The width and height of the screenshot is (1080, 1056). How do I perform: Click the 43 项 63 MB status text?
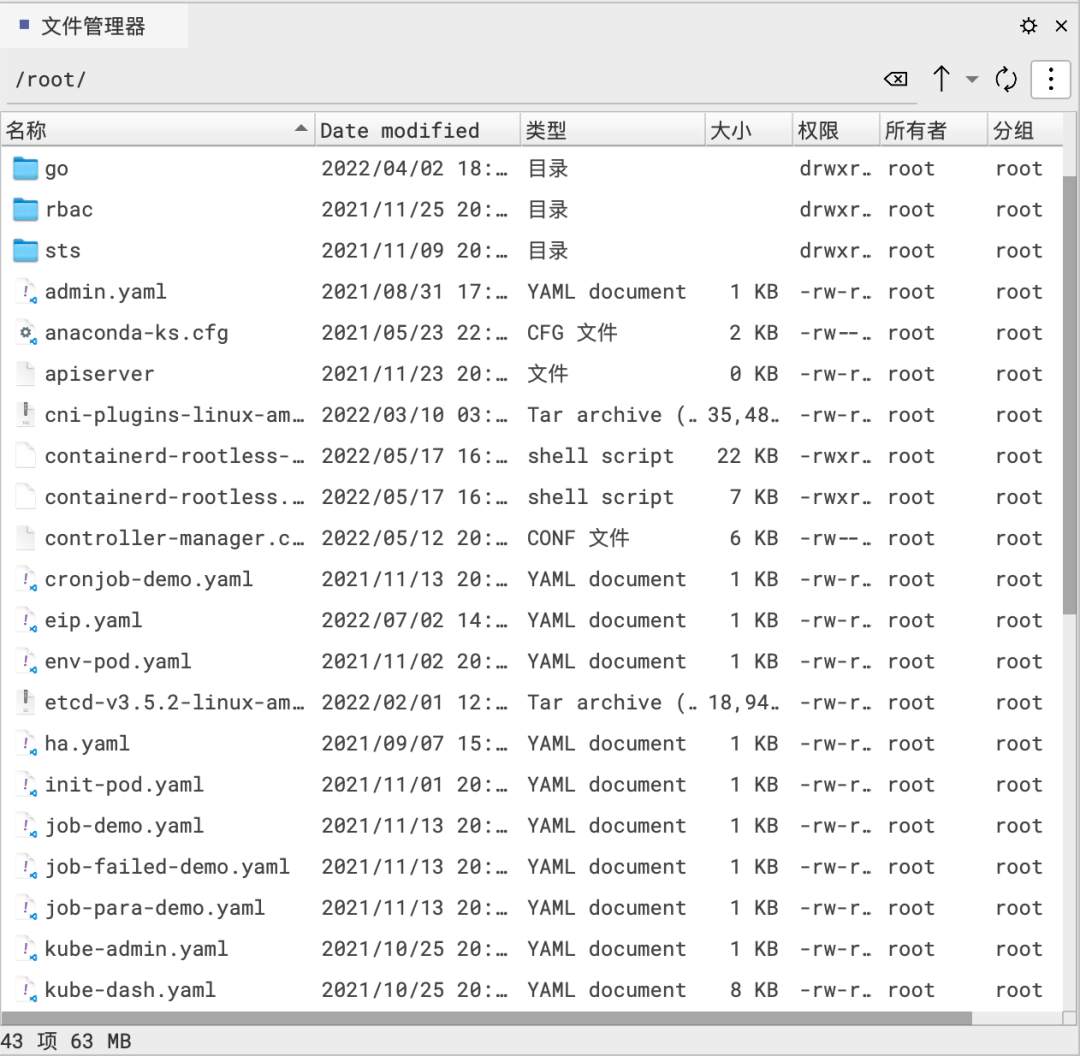65,1041
